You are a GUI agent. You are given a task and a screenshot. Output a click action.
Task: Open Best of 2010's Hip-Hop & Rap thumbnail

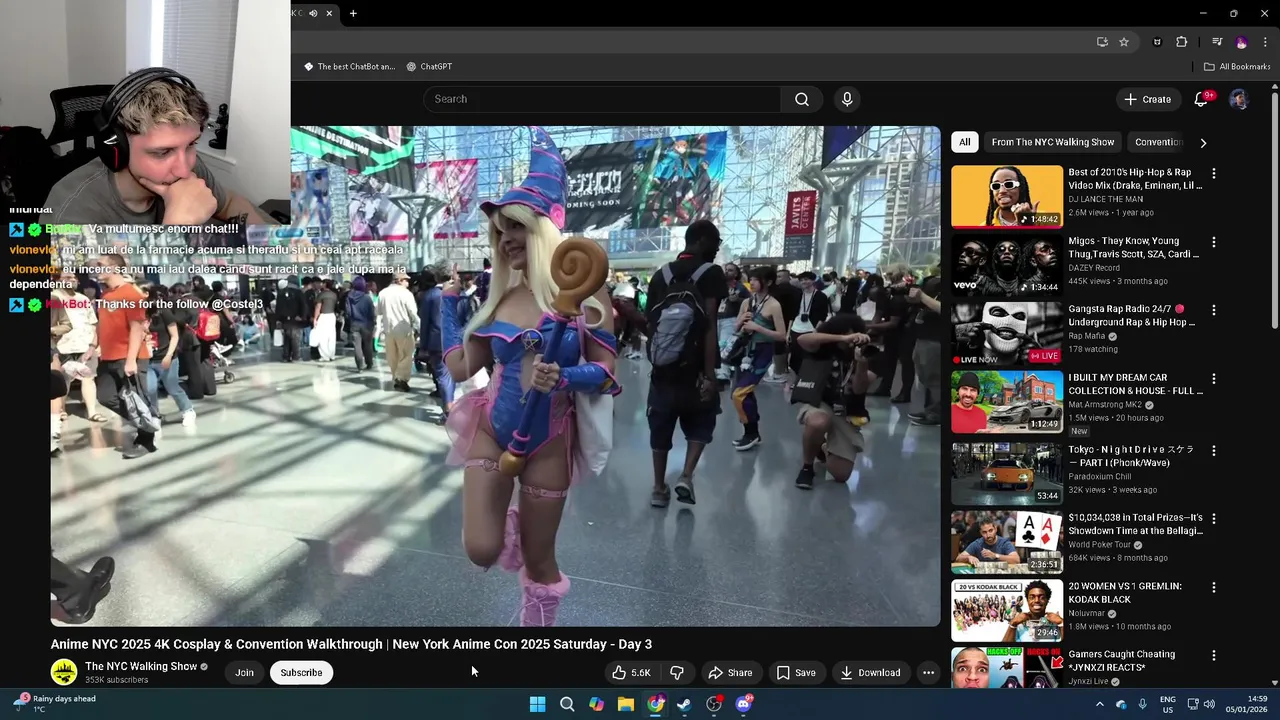pyautogui.click(x=1007, y=197)
